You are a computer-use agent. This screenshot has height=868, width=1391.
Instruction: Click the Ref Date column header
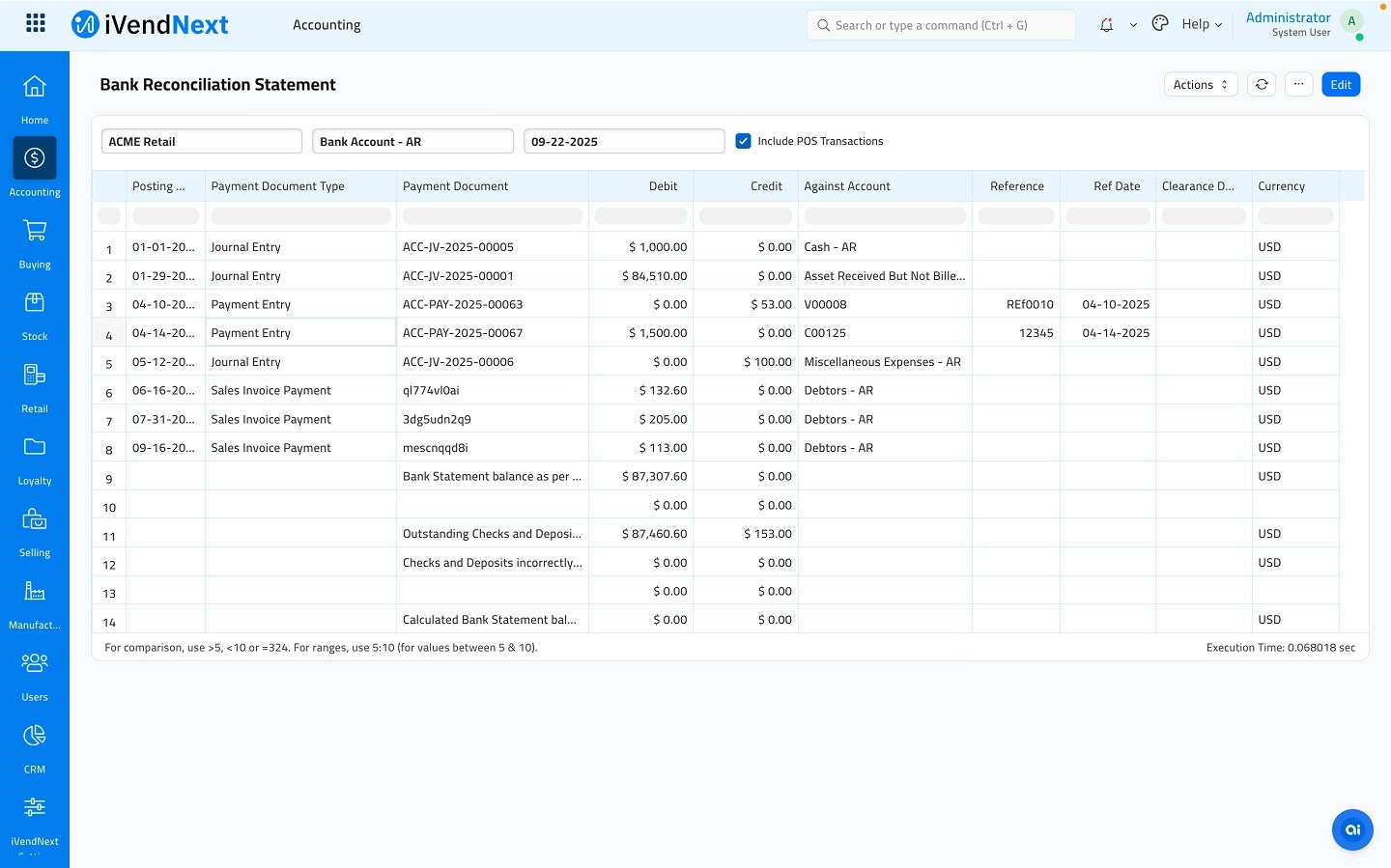coord(1108,186)
